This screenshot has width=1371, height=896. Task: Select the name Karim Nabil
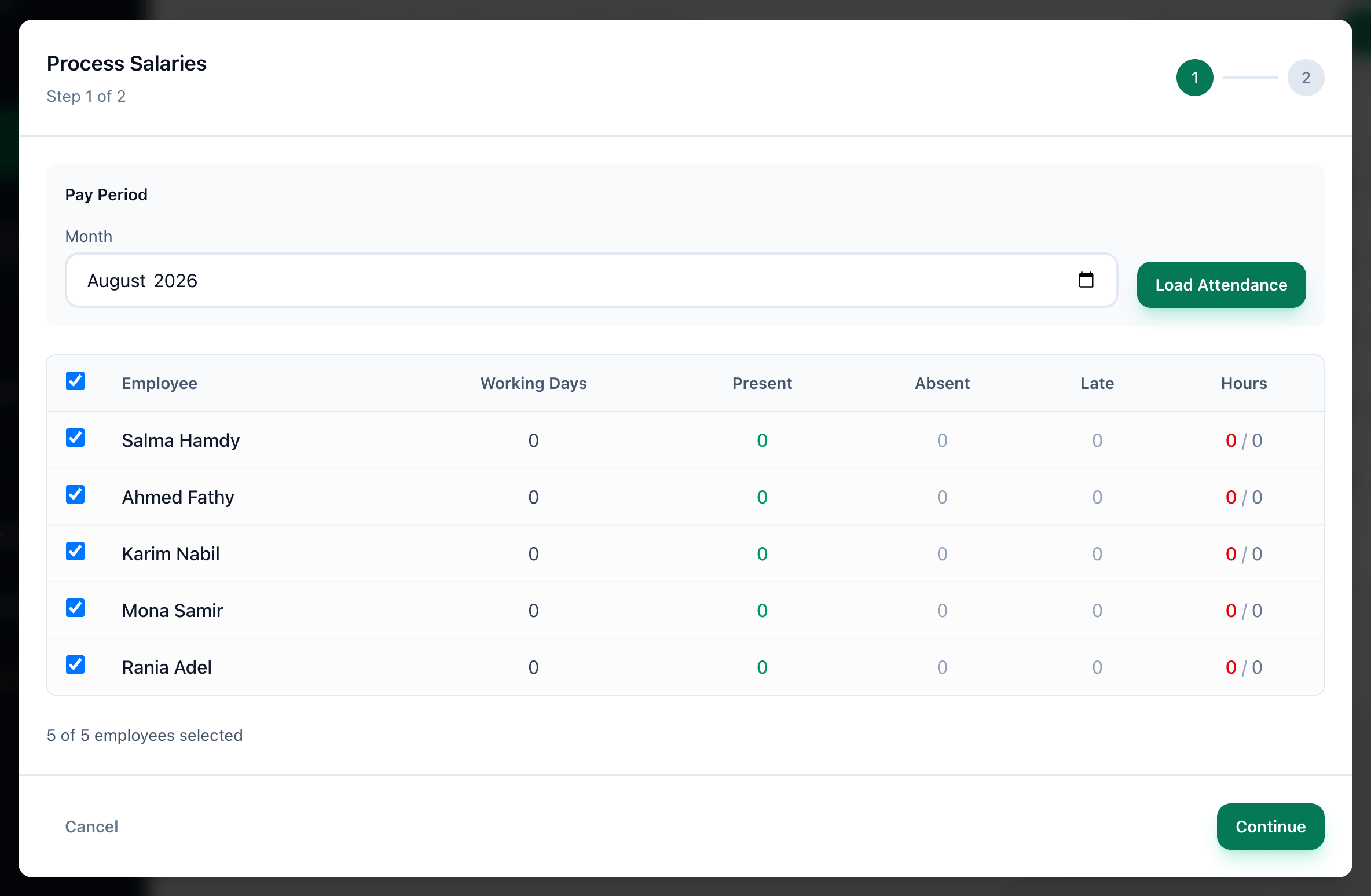171,554
